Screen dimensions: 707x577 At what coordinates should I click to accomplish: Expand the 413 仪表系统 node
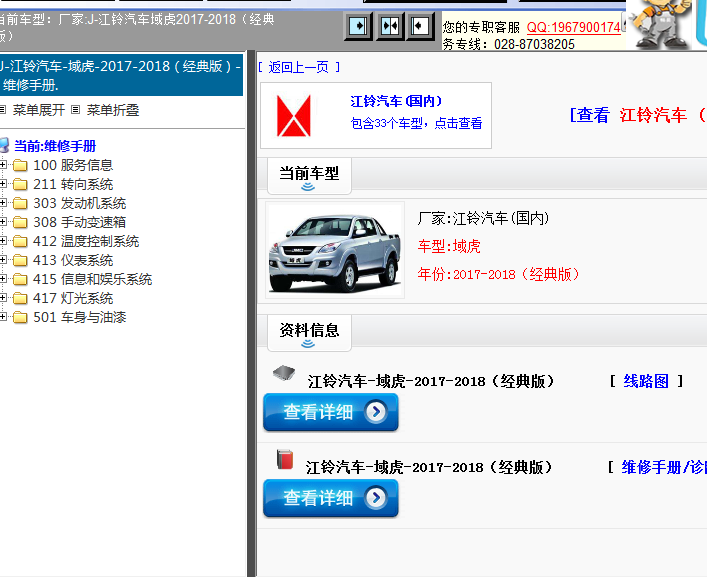[3, 260]
